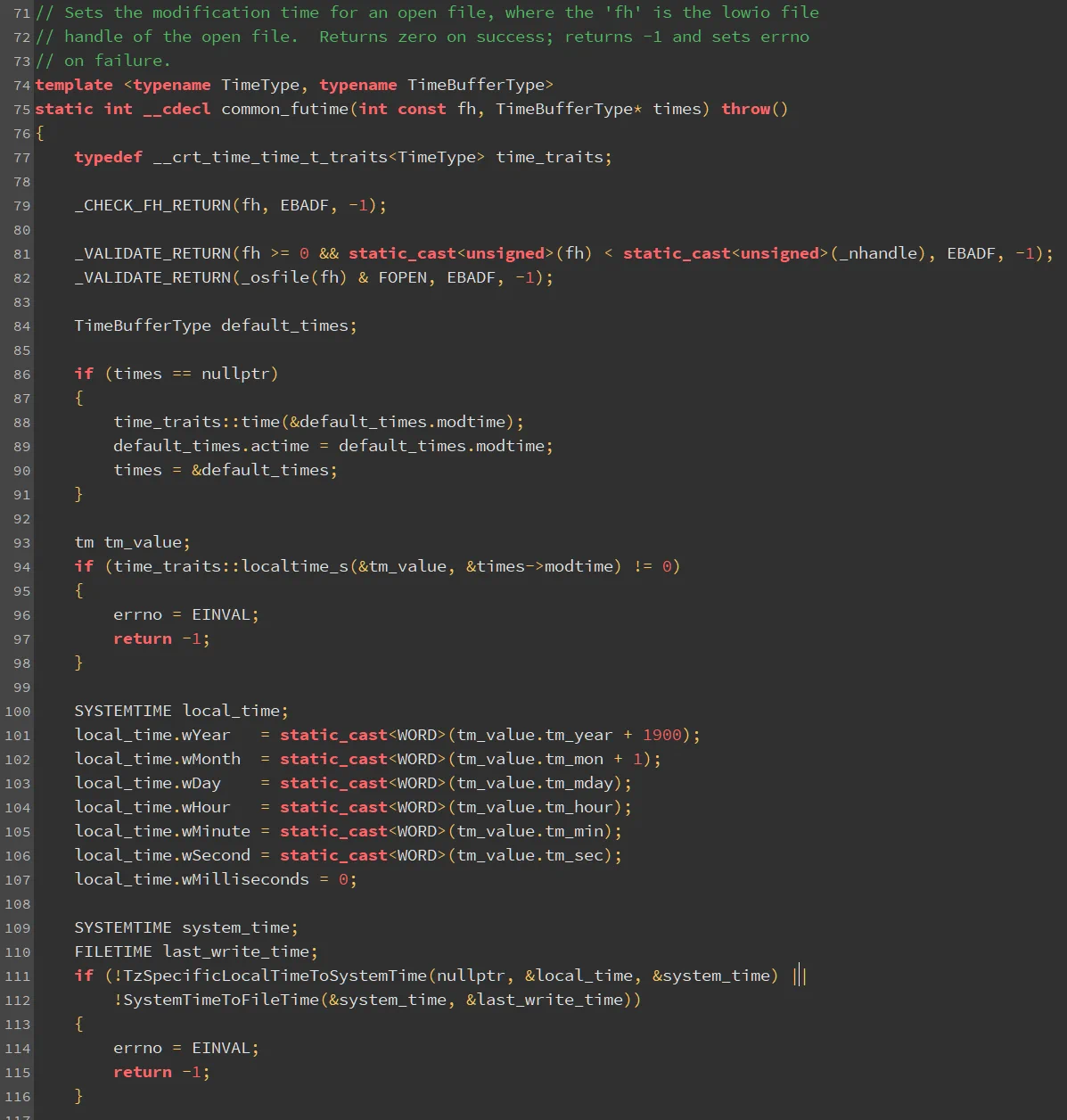1067x1120 pixels.
Task: Click line number 111 in the gutter
Action: point(17,976)
